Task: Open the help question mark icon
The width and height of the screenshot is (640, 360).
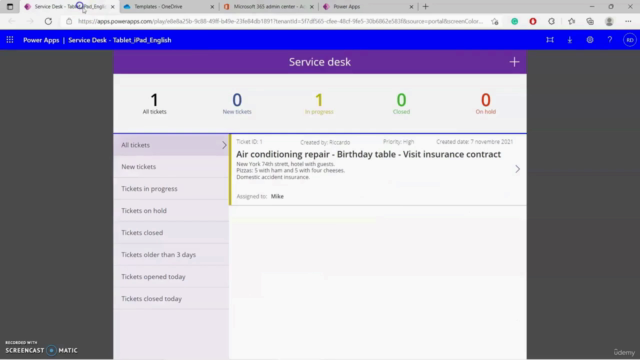Action: point(610,40)
